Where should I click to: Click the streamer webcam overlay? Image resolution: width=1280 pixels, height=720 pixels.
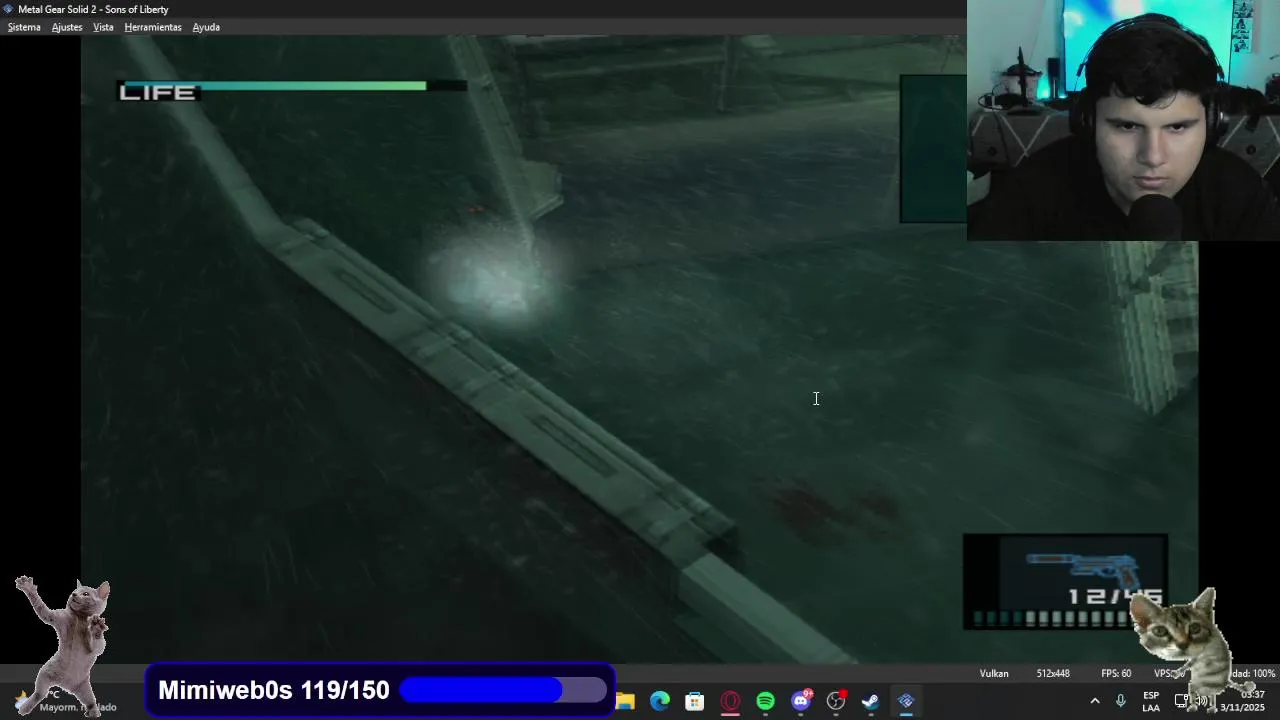pos(1123,120)
